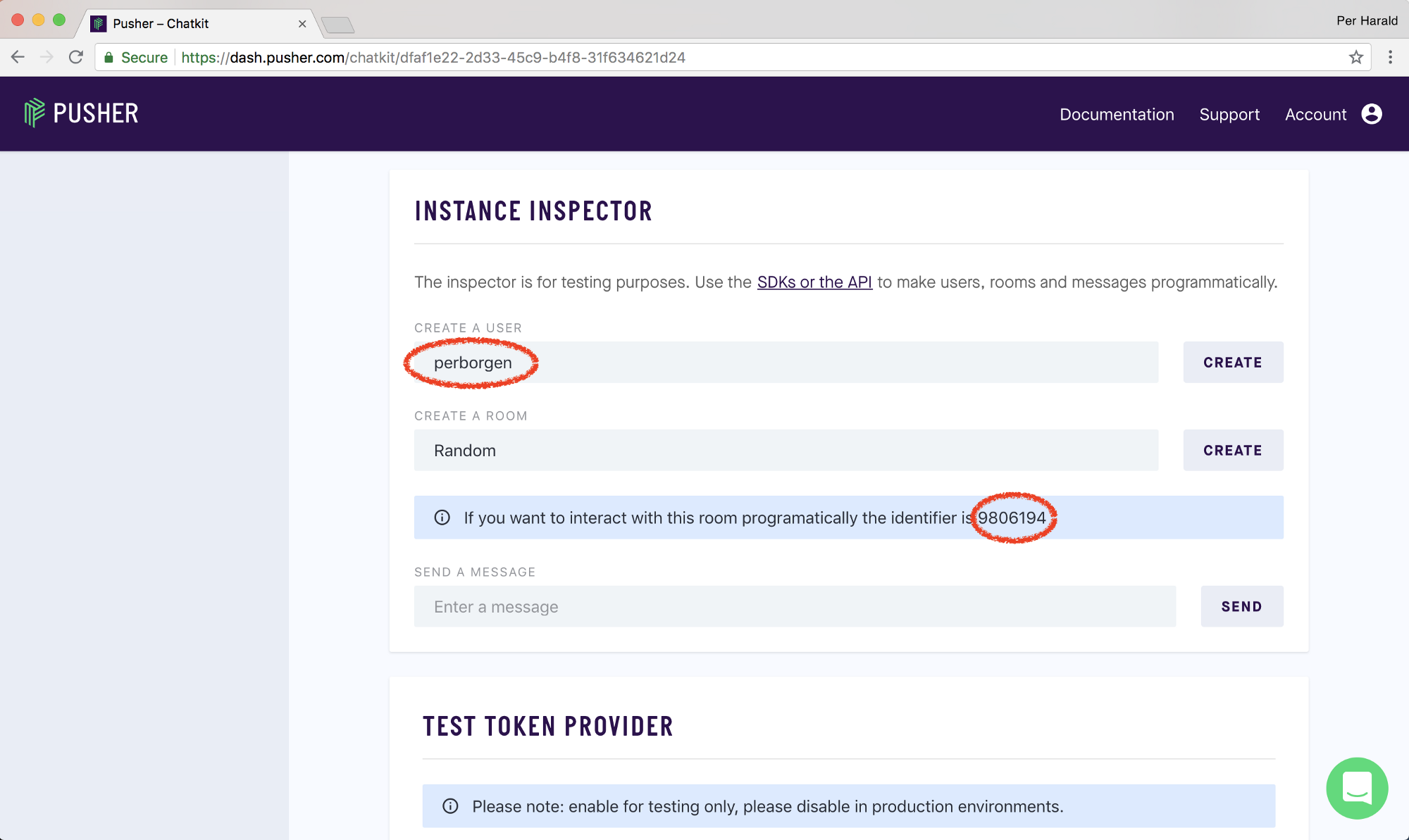1409x840 pixels.
Task: Open Chrome three-dot menu
Action: [1390, 57]
